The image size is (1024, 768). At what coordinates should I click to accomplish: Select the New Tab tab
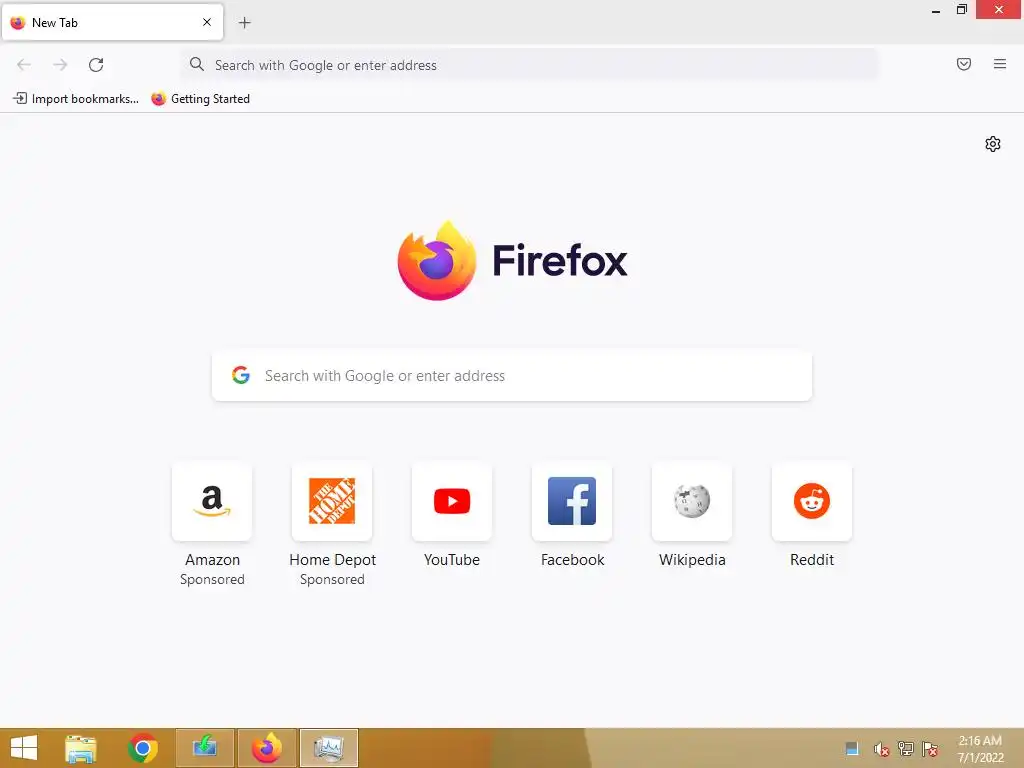pyautogui.click(x=112, y=22)
